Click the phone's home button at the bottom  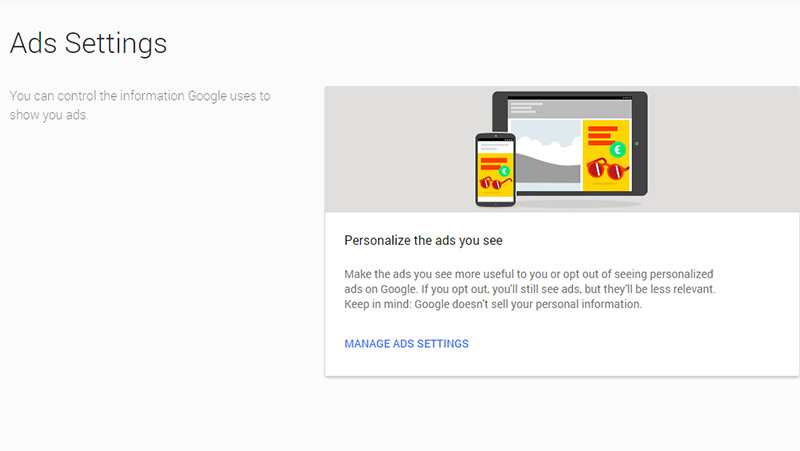[495, 204]
